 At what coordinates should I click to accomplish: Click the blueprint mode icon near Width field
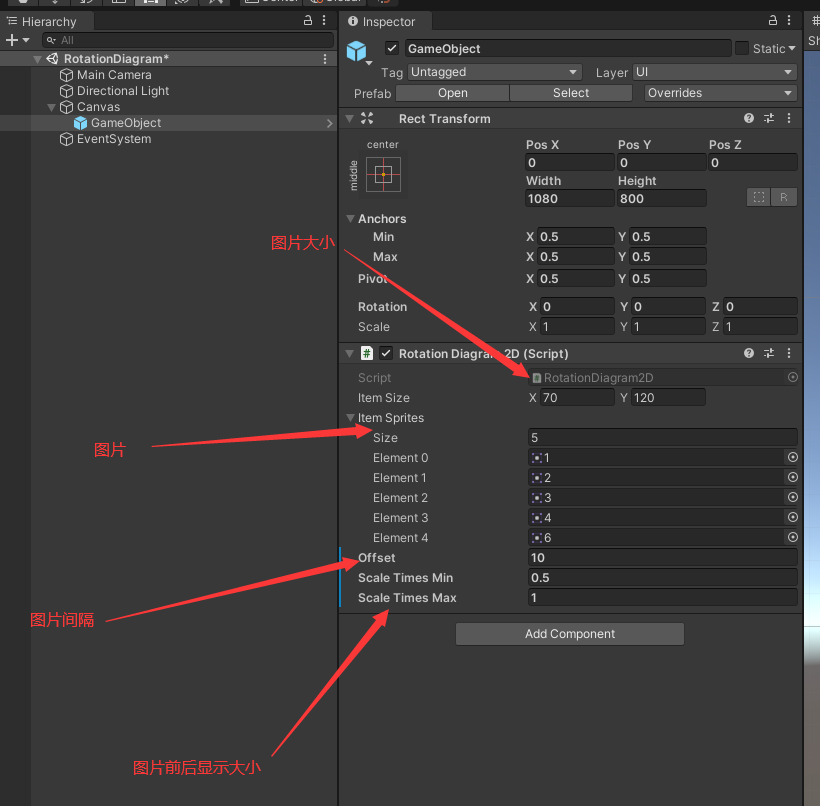761,197
